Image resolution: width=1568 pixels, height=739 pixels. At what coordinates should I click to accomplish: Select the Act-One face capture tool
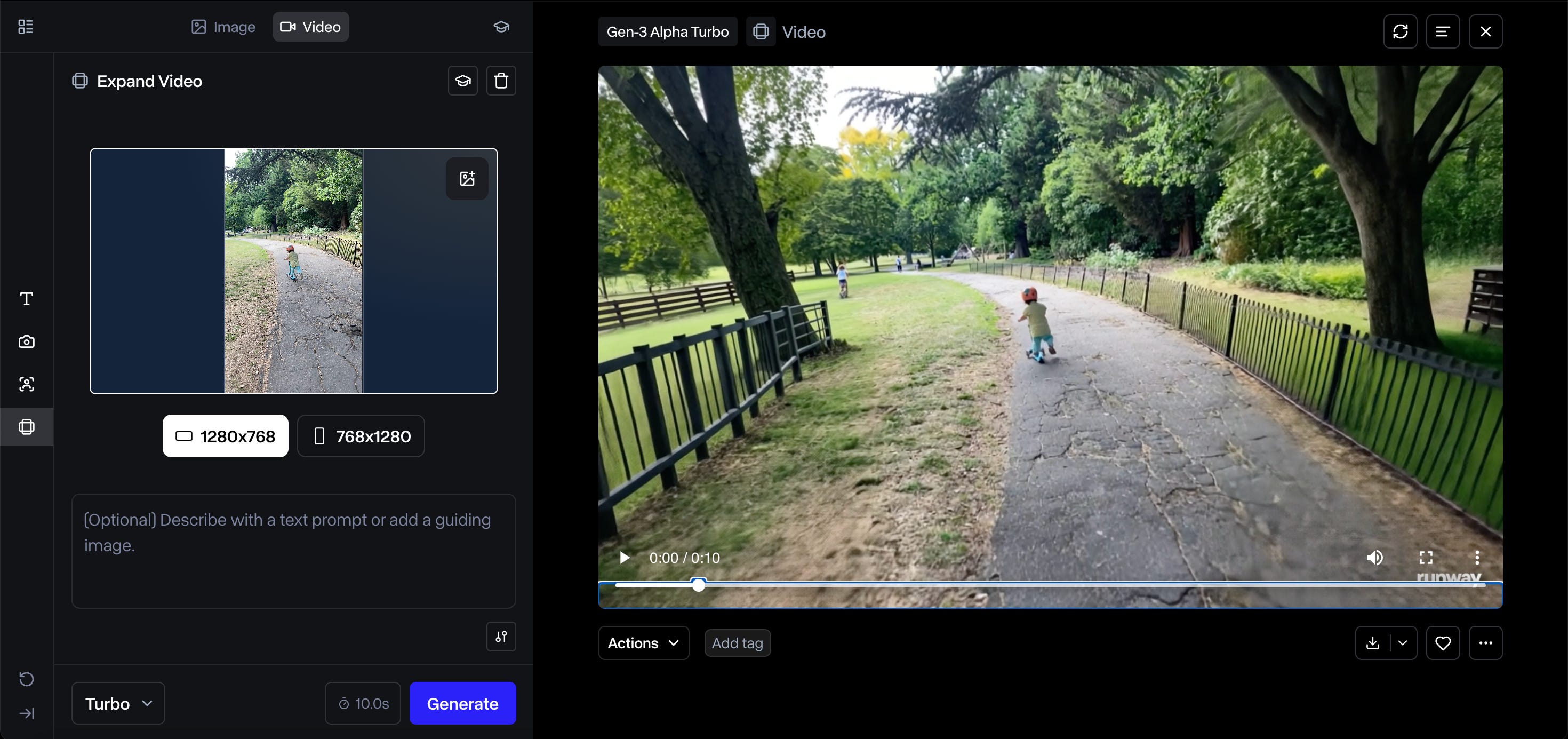pos(26,384)
